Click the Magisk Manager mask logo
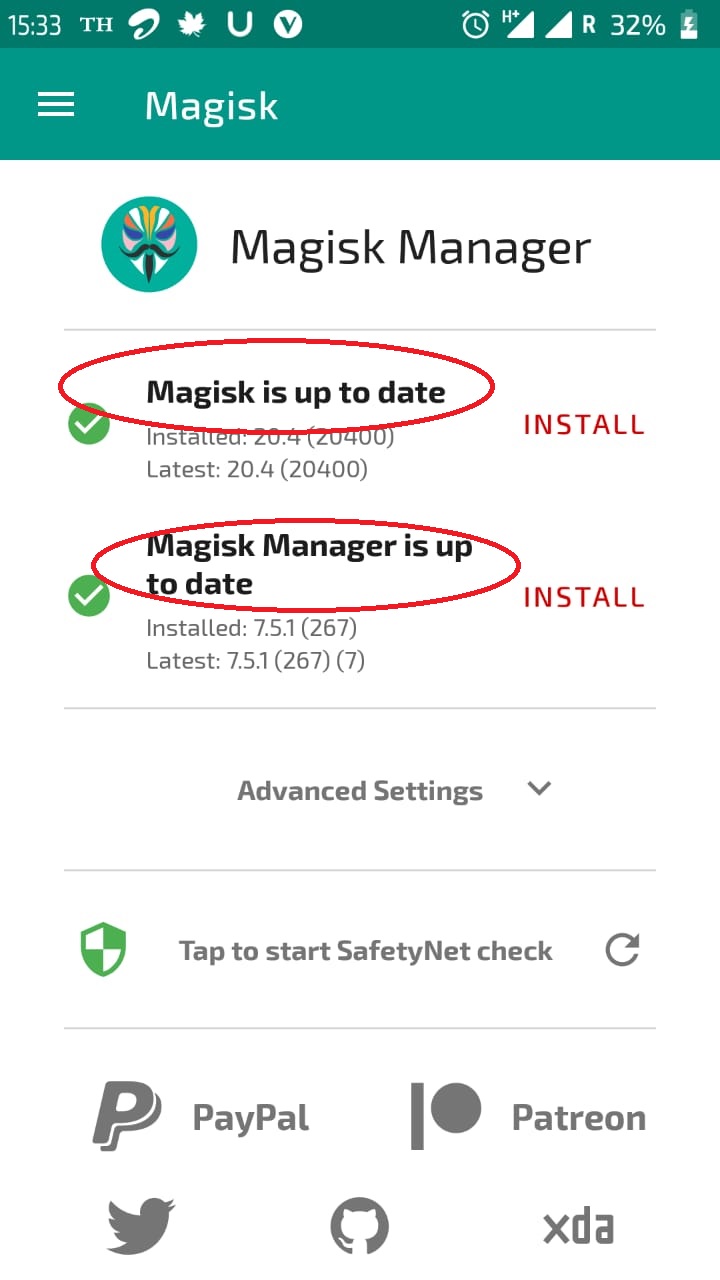720x1280 pixels. [x=149, y=243]
